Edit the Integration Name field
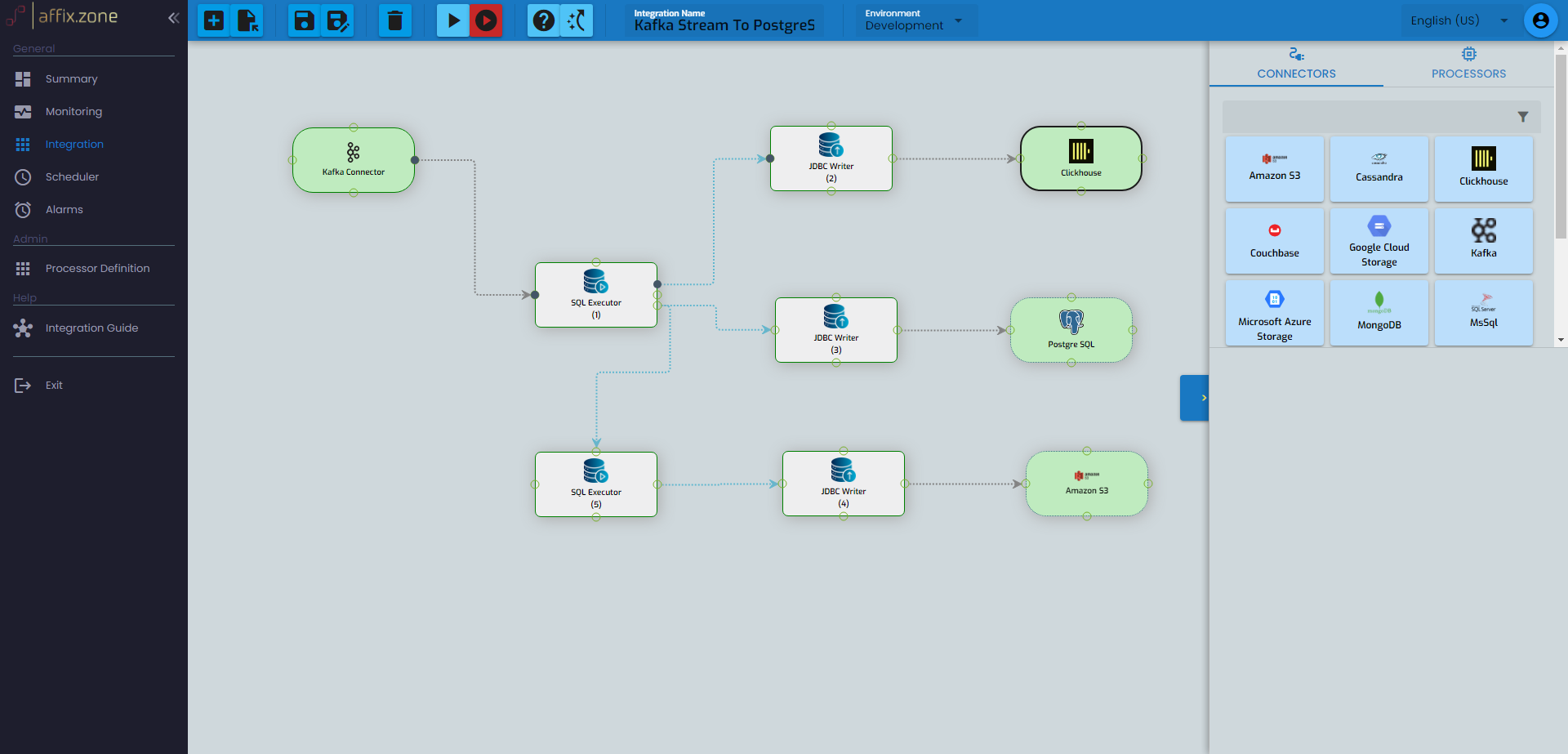This screenshot has height=754, width=1568. (x=725, y=20)
